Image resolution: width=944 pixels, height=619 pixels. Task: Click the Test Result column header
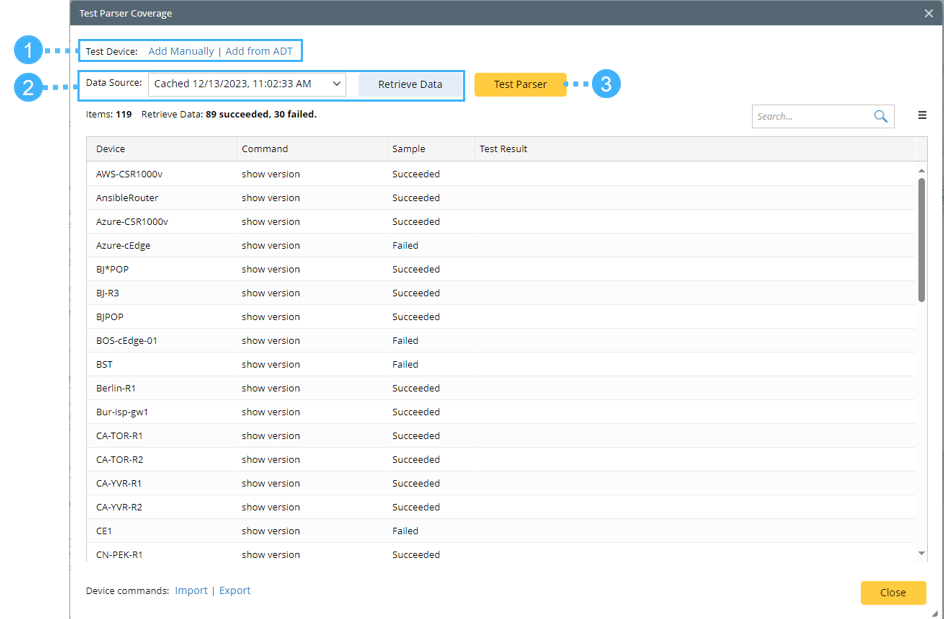503,149
